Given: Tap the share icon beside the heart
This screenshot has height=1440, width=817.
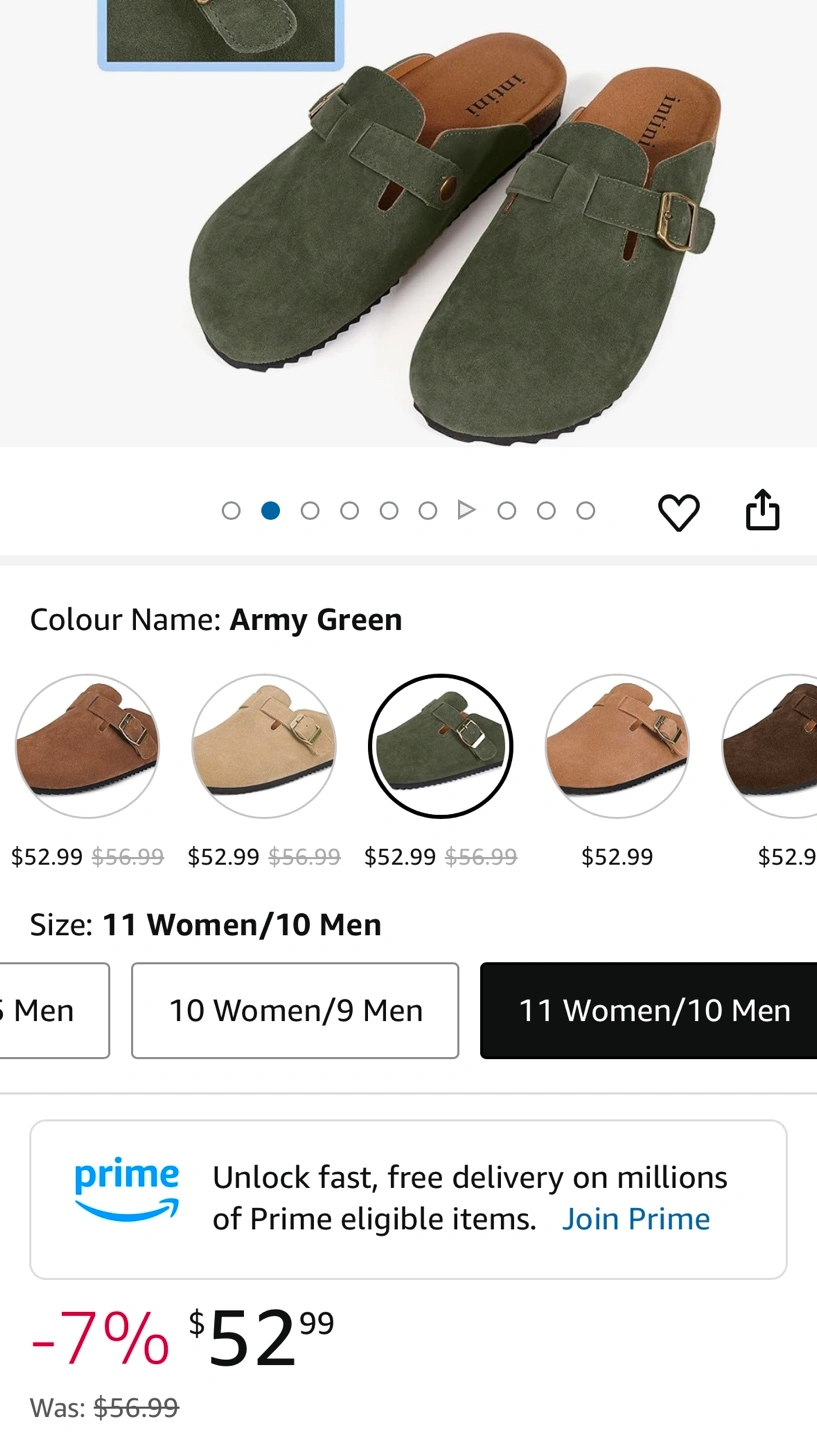Looking at the screenshot, I should [762, 509].
